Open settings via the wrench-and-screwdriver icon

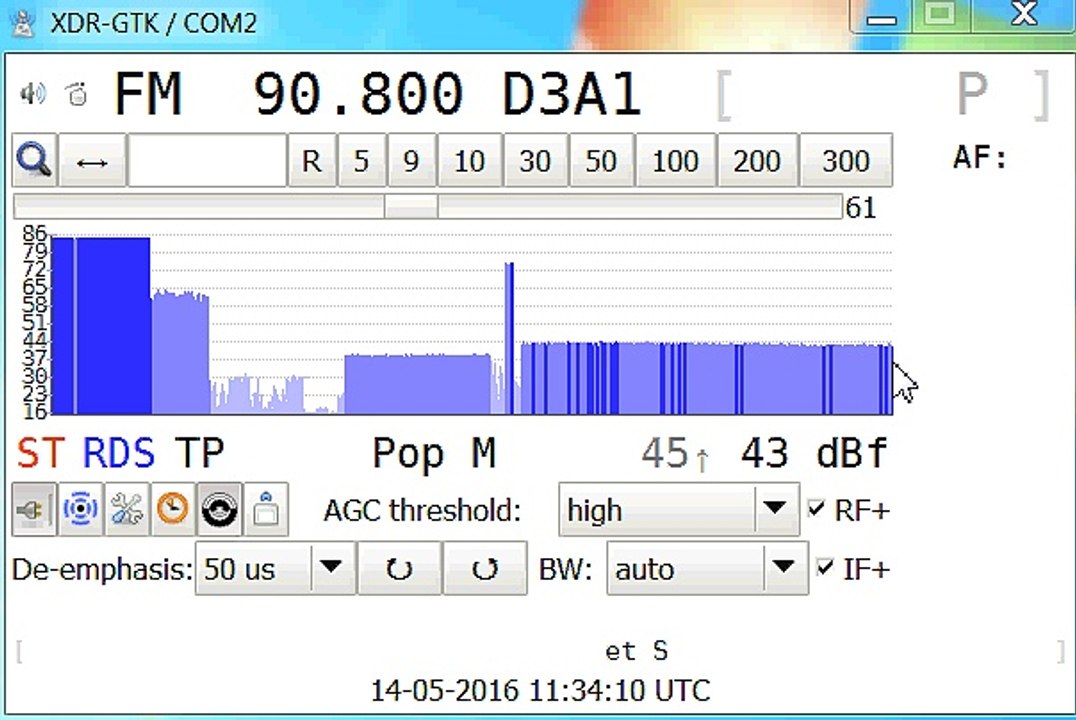tap(126, 509)
